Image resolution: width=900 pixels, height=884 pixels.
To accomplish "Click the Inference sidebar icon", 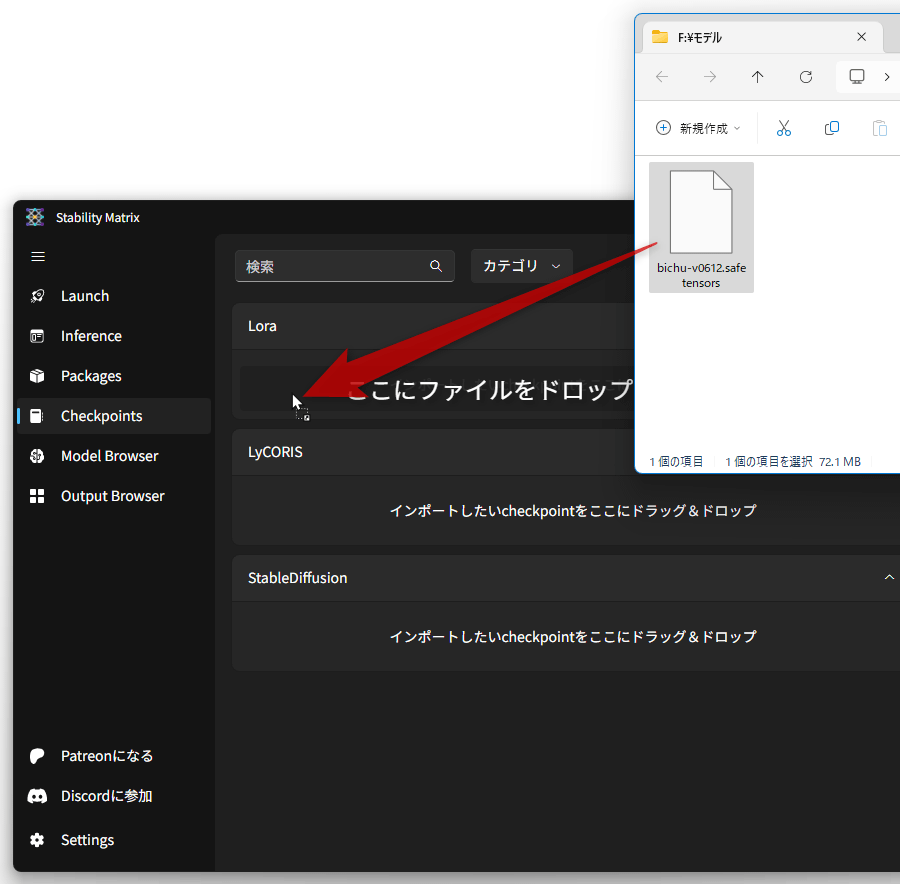I will 37,336.
